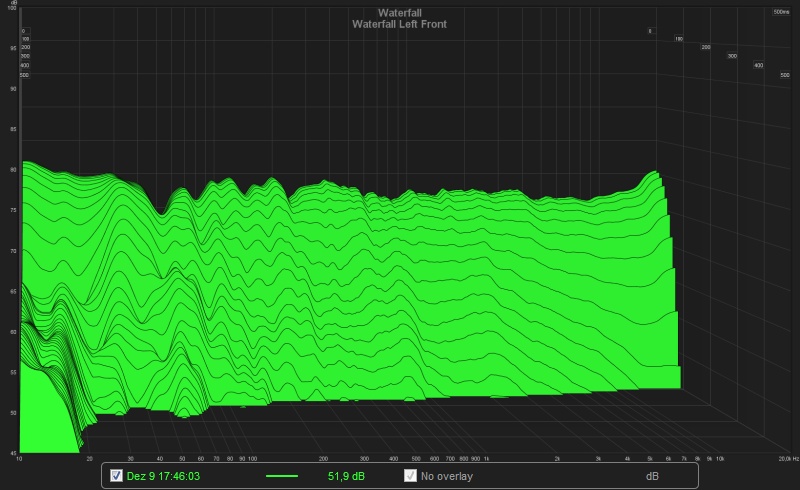This screenshot has width=800, height=490.
Task: Click the 45 dB vertical axis label
Action: (x=13, y=453)
